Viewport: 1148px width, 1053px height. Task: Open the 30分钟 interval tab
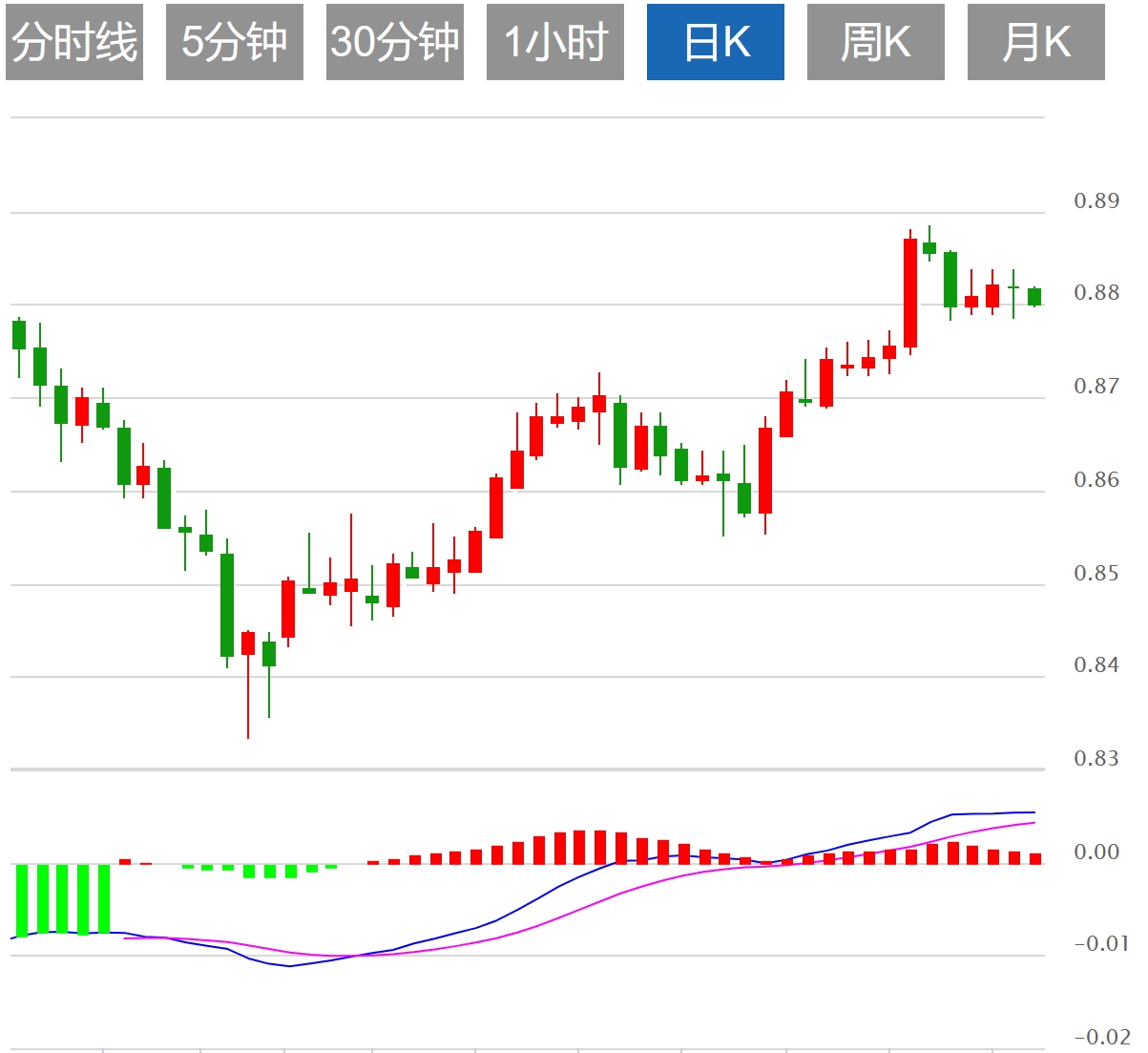click(395, 42)
